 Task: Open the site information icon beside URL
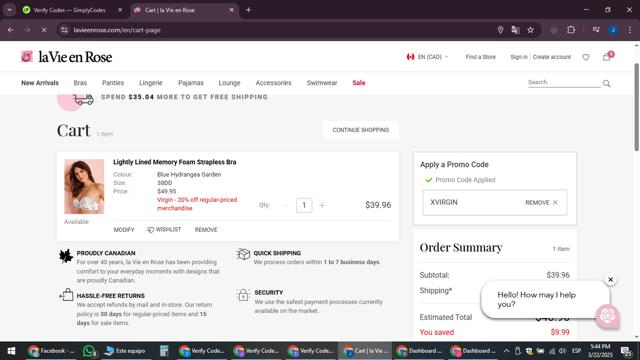(64, 30)
